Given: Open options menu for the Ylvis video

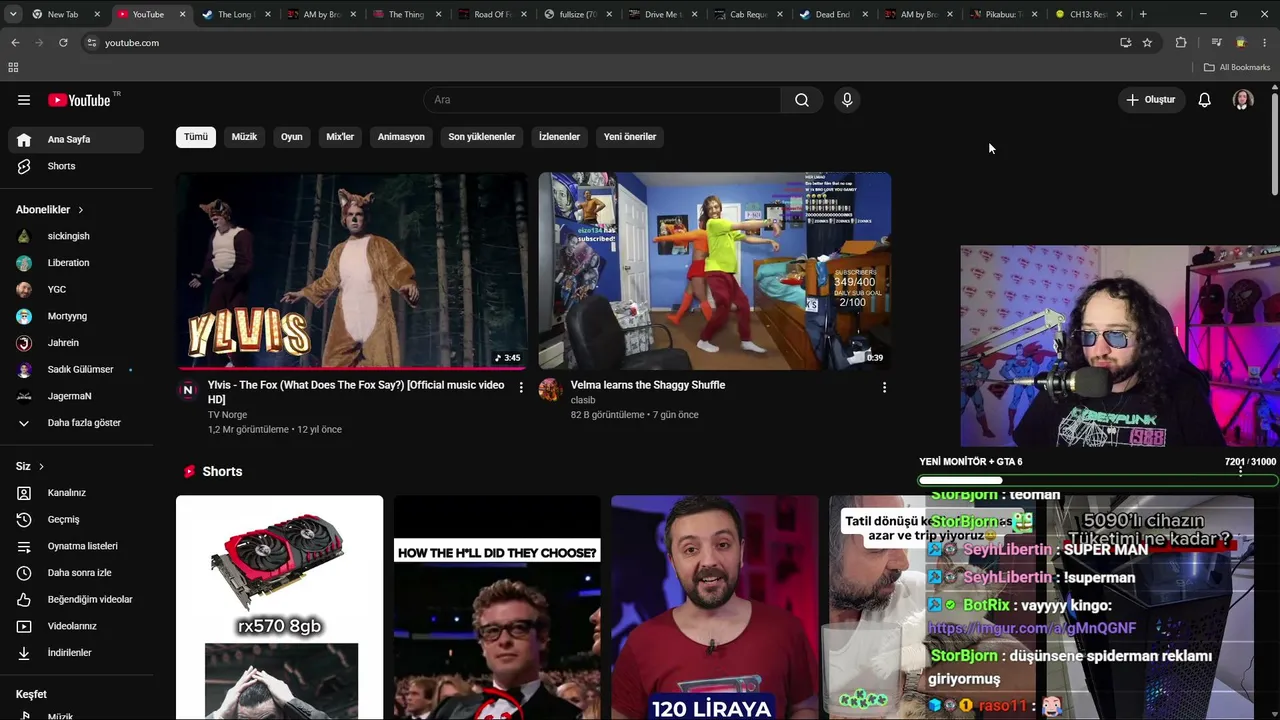Looking at the screenshot, I should pos(521,387).
